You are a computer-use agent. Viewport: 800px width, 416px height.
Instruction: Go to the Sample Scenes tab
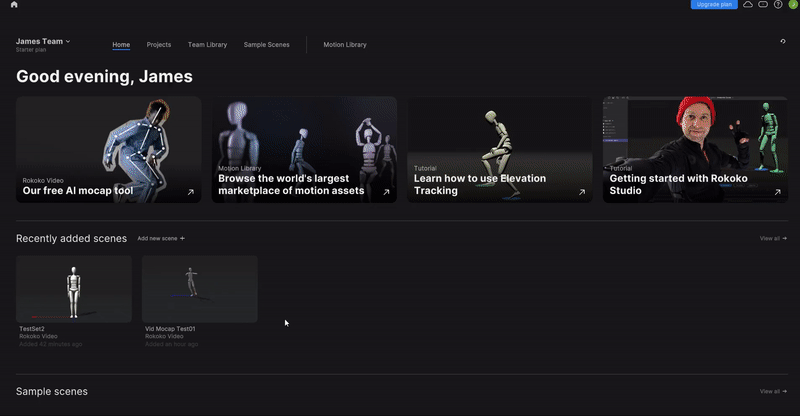tap(266, 45)
